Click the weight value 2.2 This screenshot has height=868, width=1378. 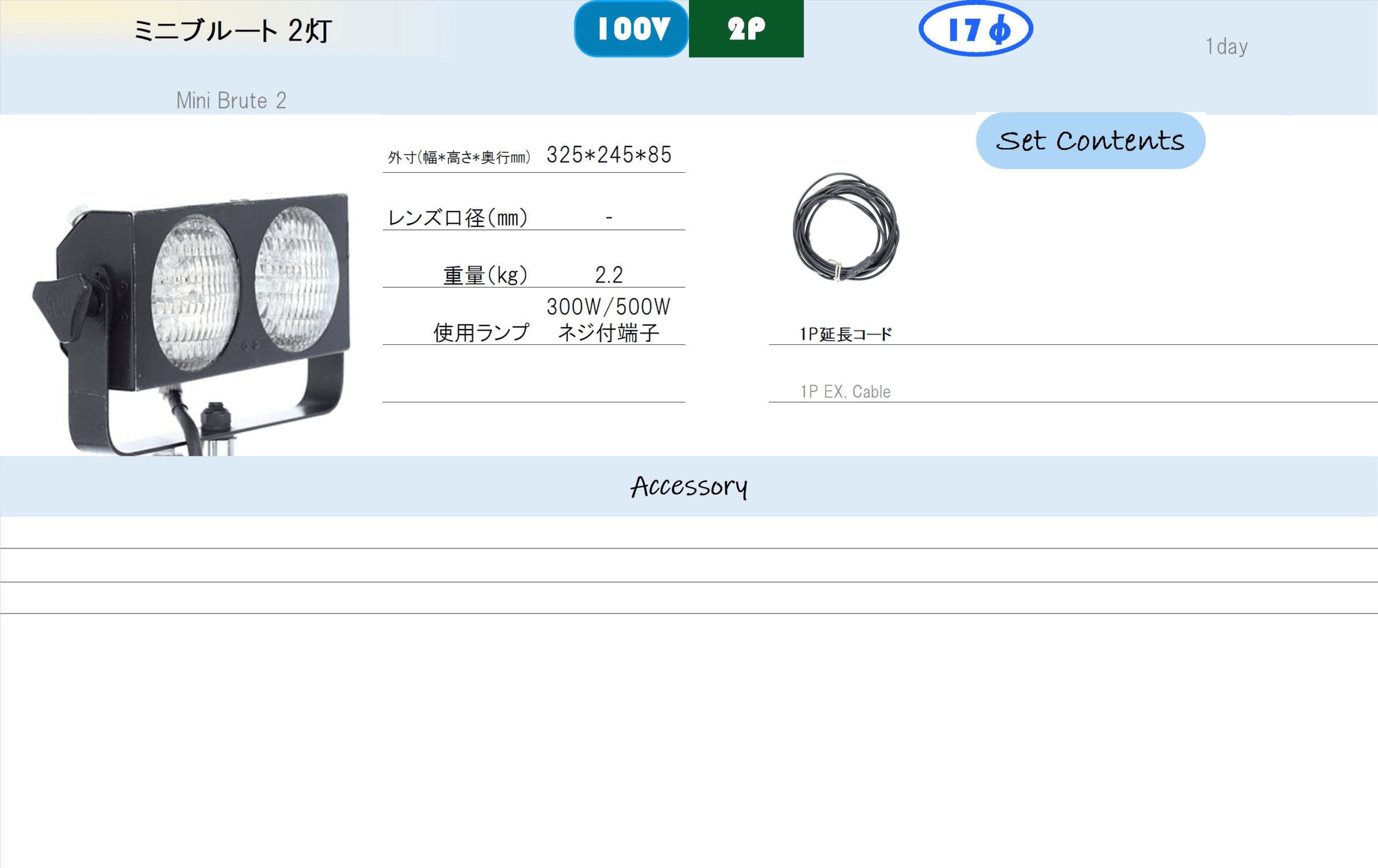[x=609, y=275]
